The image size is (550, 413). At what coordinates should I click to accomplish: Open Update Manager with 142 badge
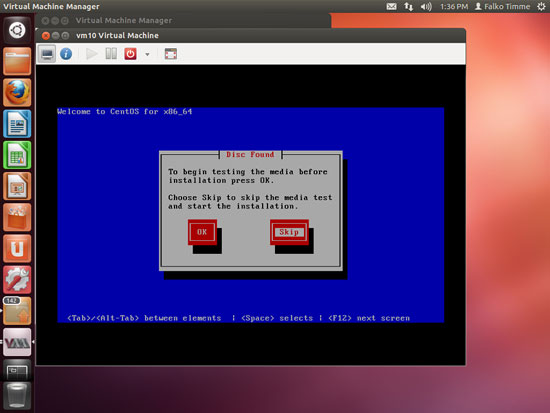click(17, 311)
